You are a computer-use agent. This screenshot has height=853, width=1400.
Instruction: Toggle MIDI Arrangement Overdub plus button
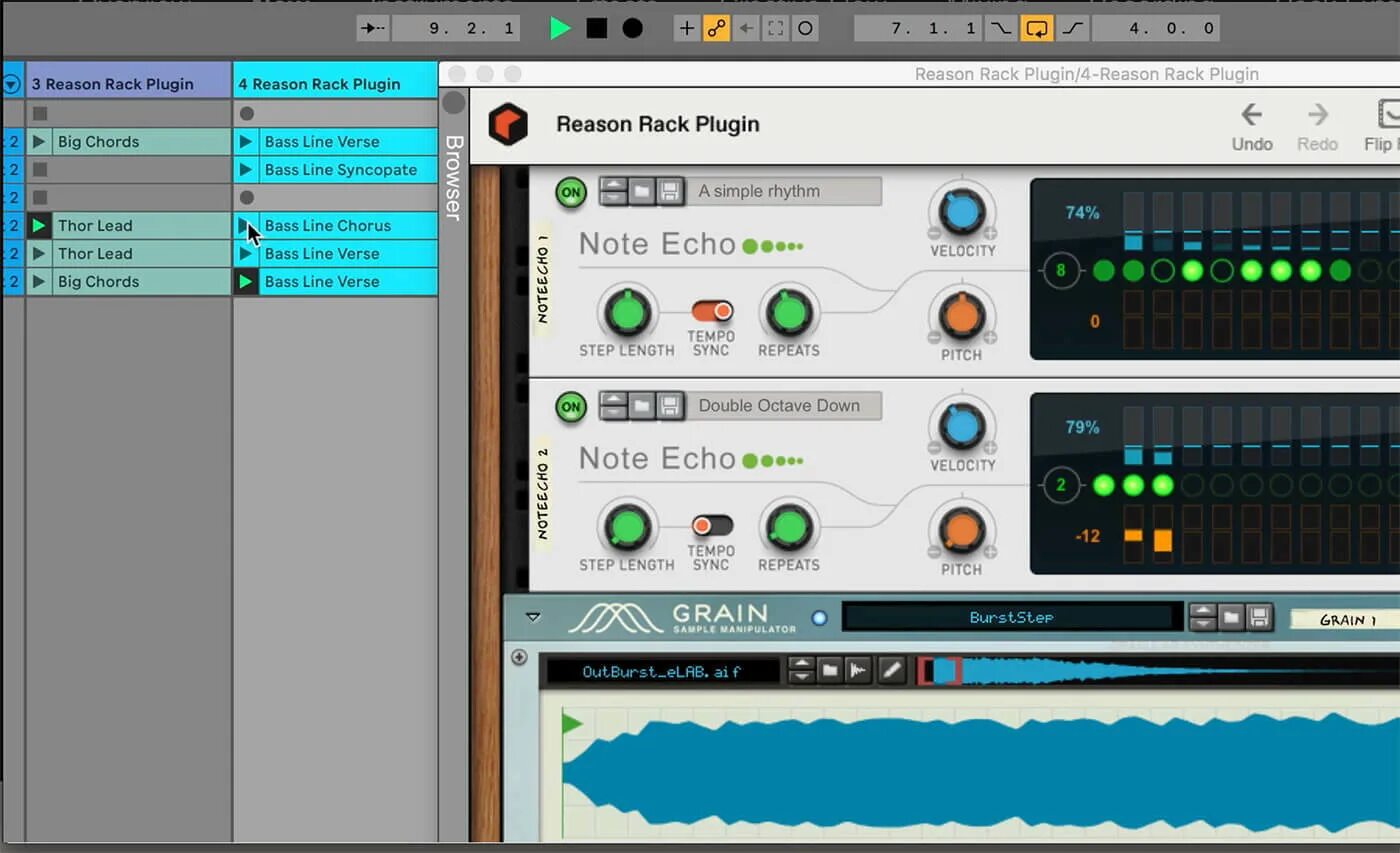coord(686,28)
